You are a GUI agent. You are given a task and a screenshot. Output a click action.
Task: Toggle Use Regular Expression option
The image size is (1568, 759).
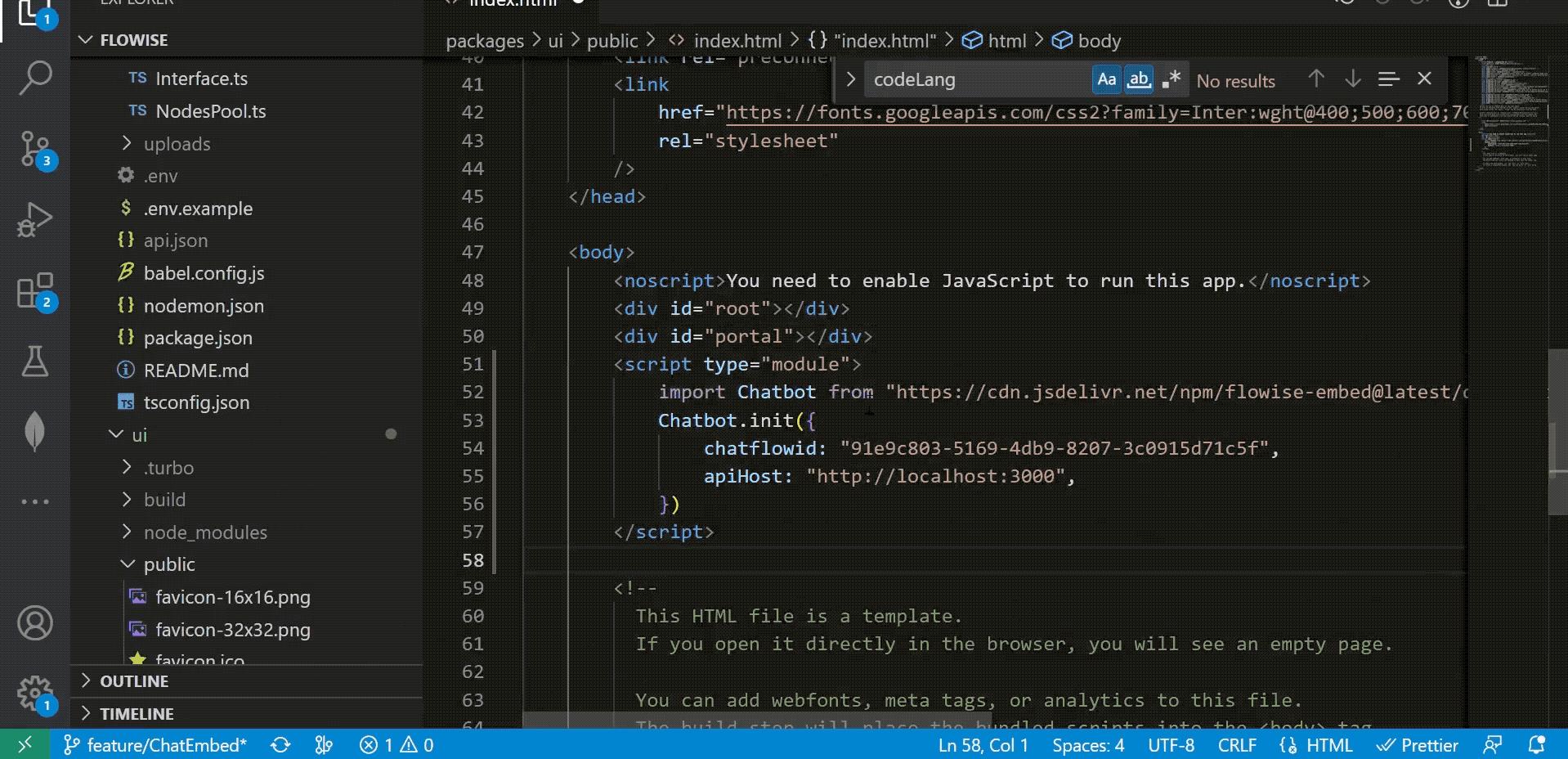click(x=1171, y=79)
